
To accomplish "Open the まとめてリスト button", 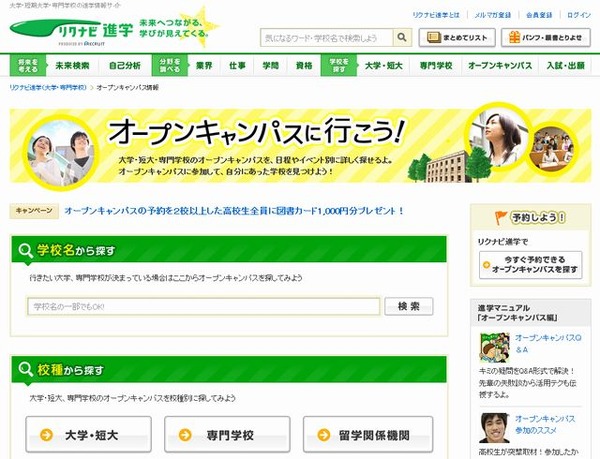I will coord(457,37).
